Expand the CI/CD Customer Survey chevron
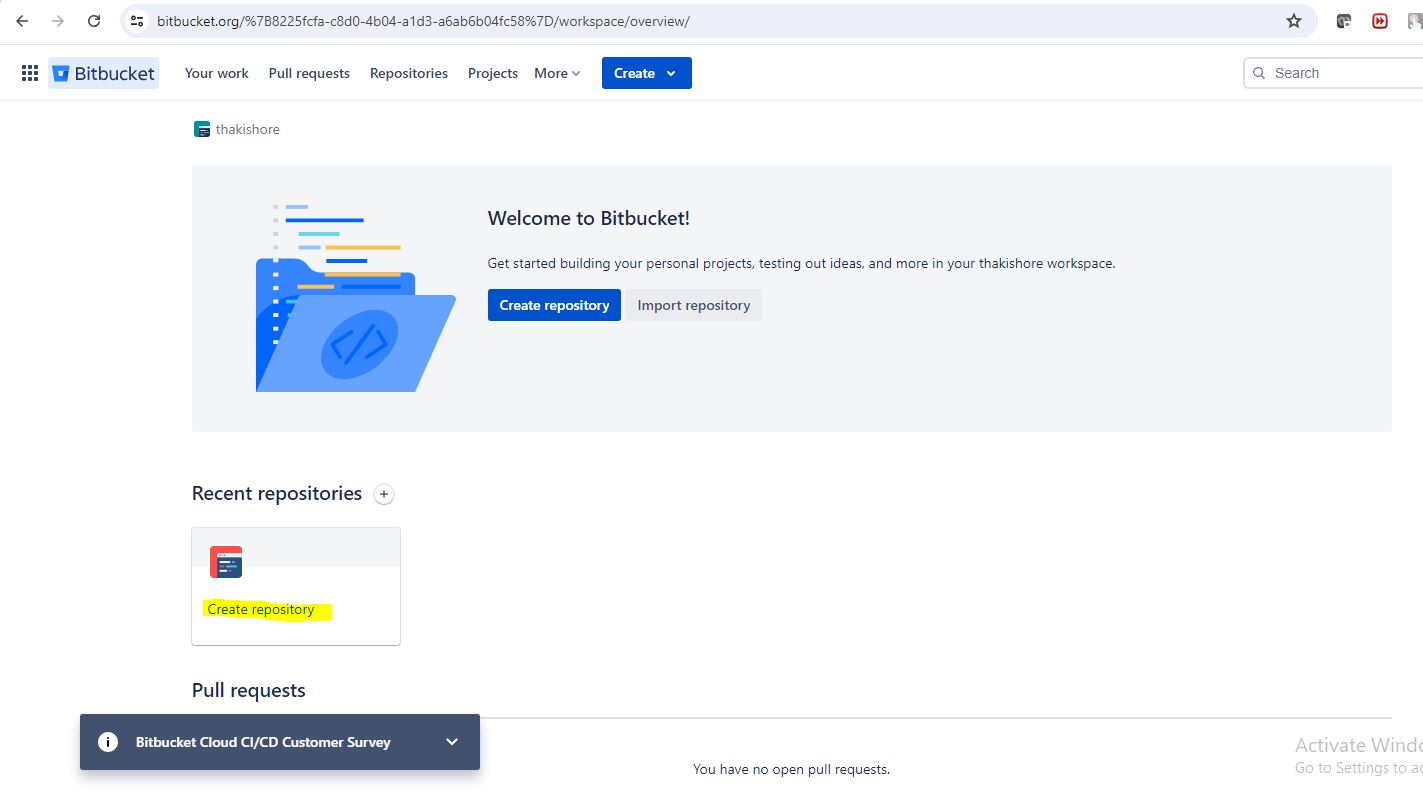Viewport: 1423px width, 796px height. (x=452, y=742)
